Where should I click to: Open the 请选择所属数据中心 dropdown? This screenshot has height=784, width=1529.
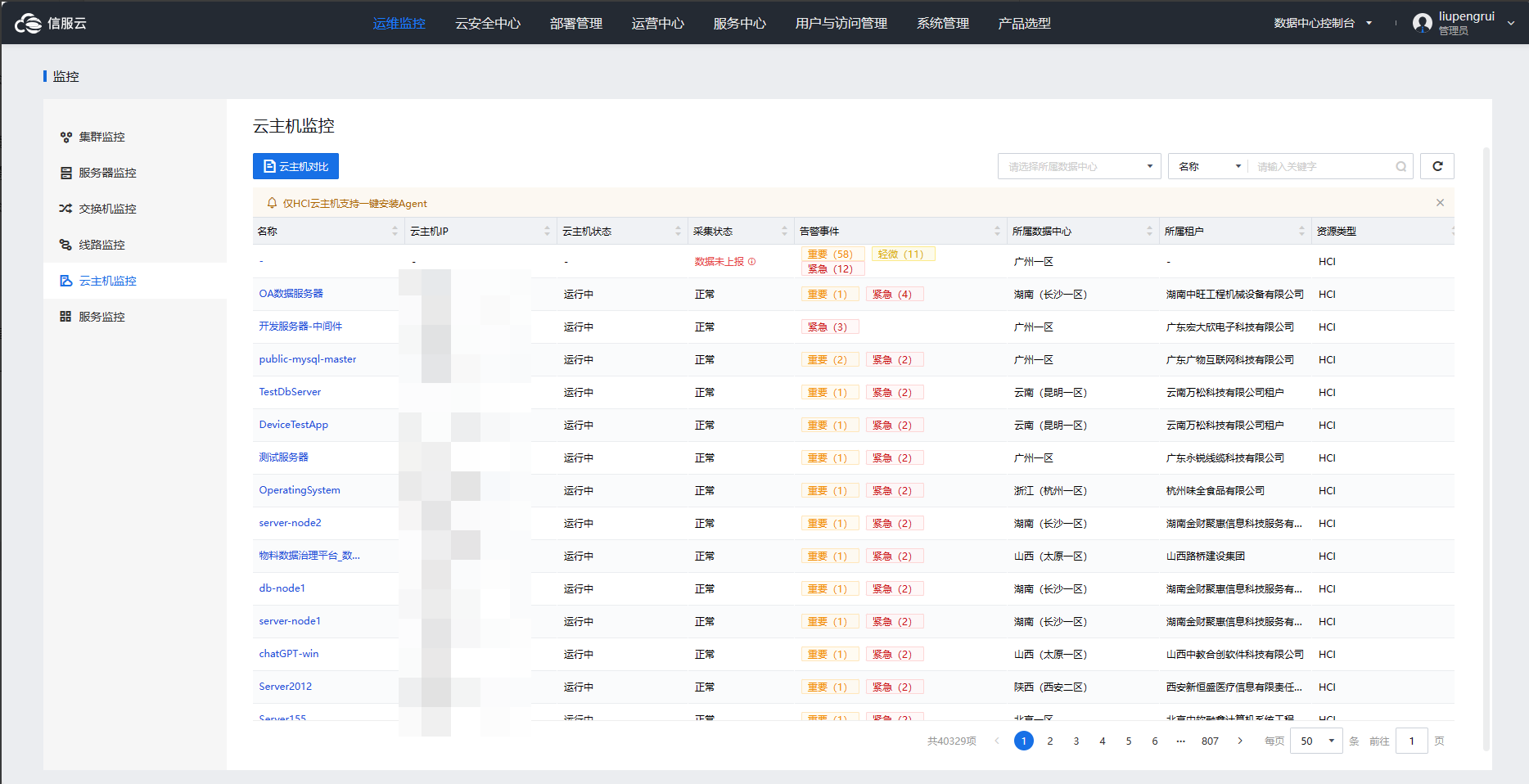click(1079, 166)
